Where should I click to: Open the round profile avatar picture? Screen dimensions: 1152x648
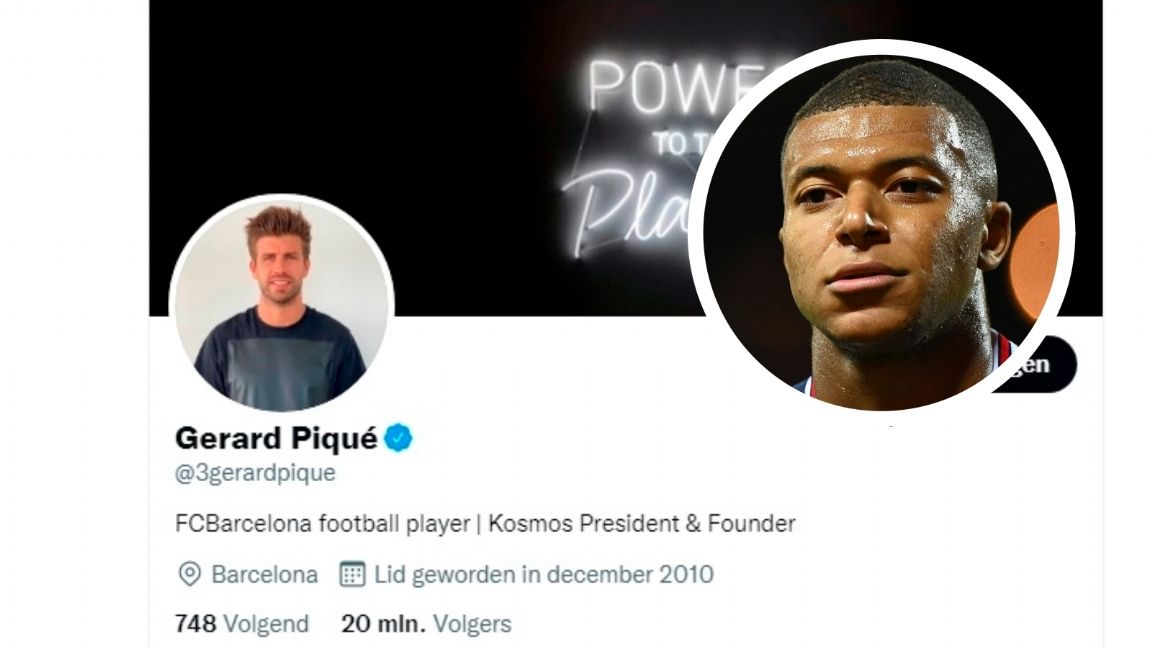tap(281, 304)
